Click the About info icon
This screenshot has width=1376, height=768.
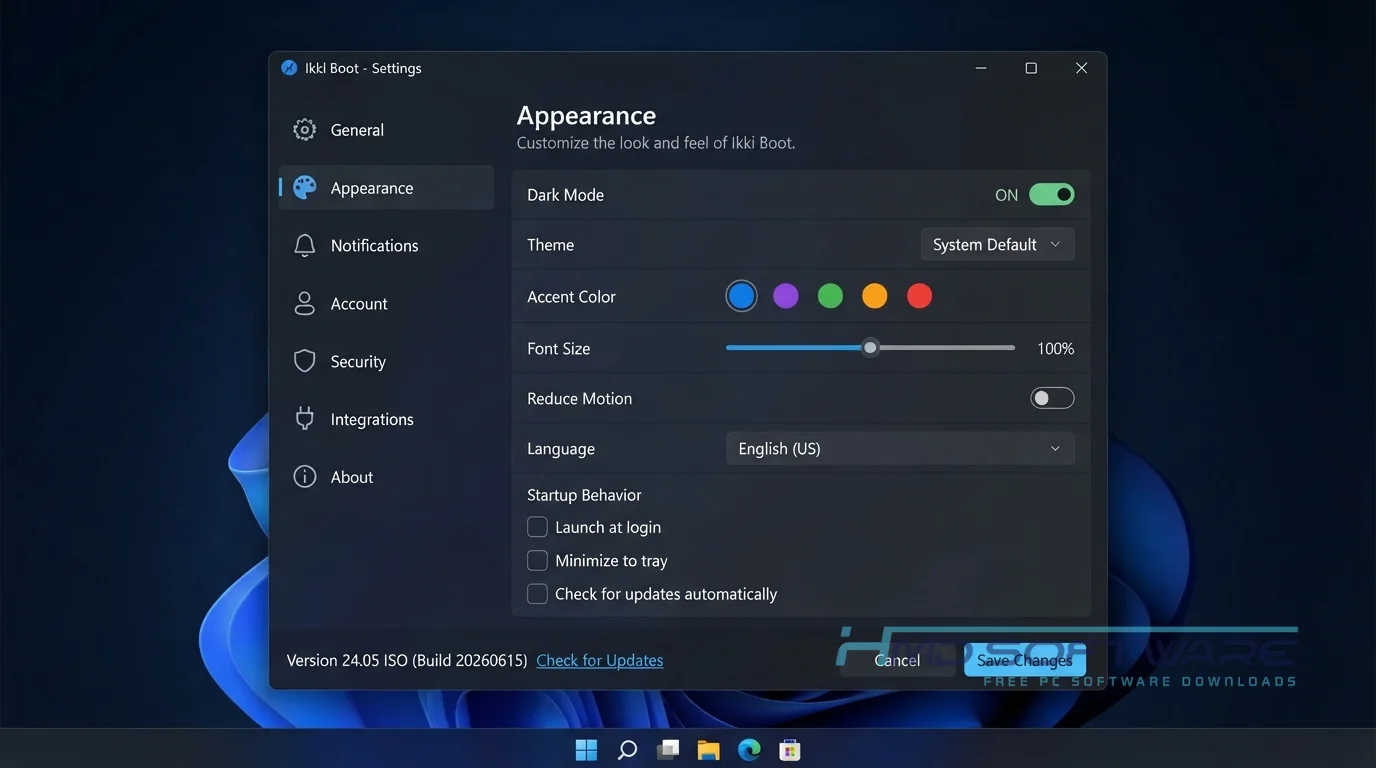304,477
